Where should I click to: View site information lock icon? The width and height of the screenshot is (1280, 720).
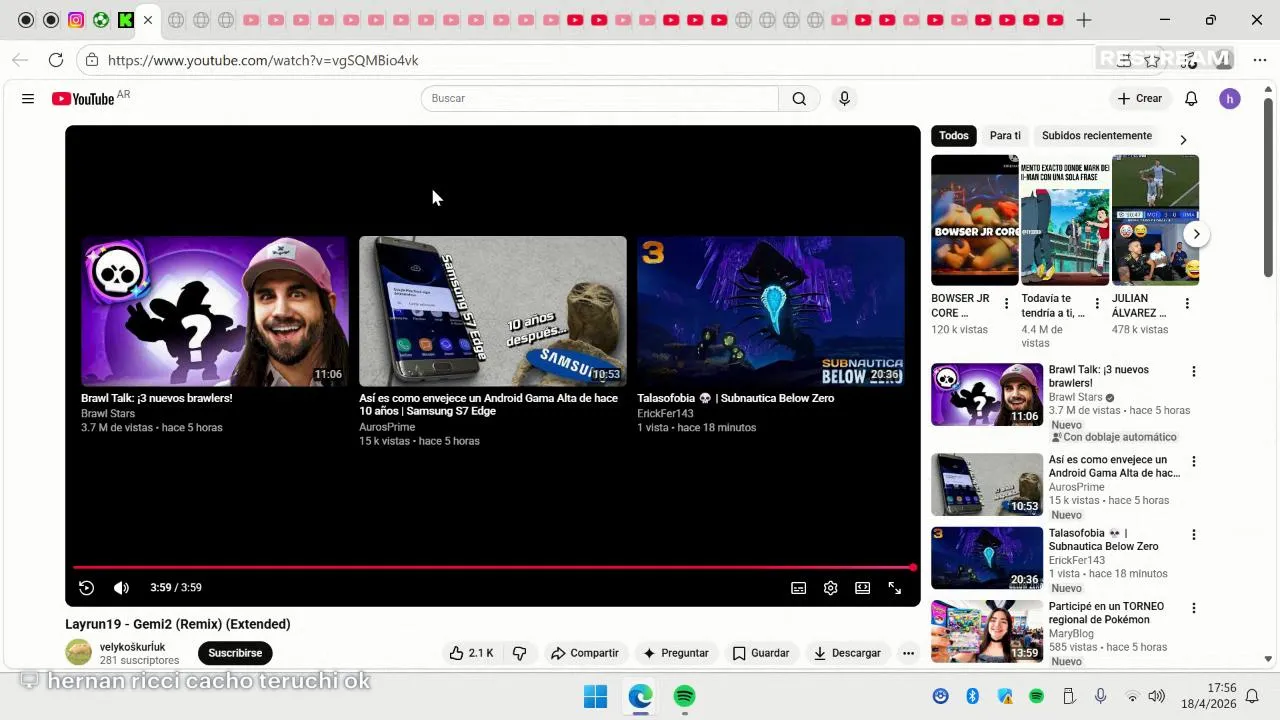91,60
